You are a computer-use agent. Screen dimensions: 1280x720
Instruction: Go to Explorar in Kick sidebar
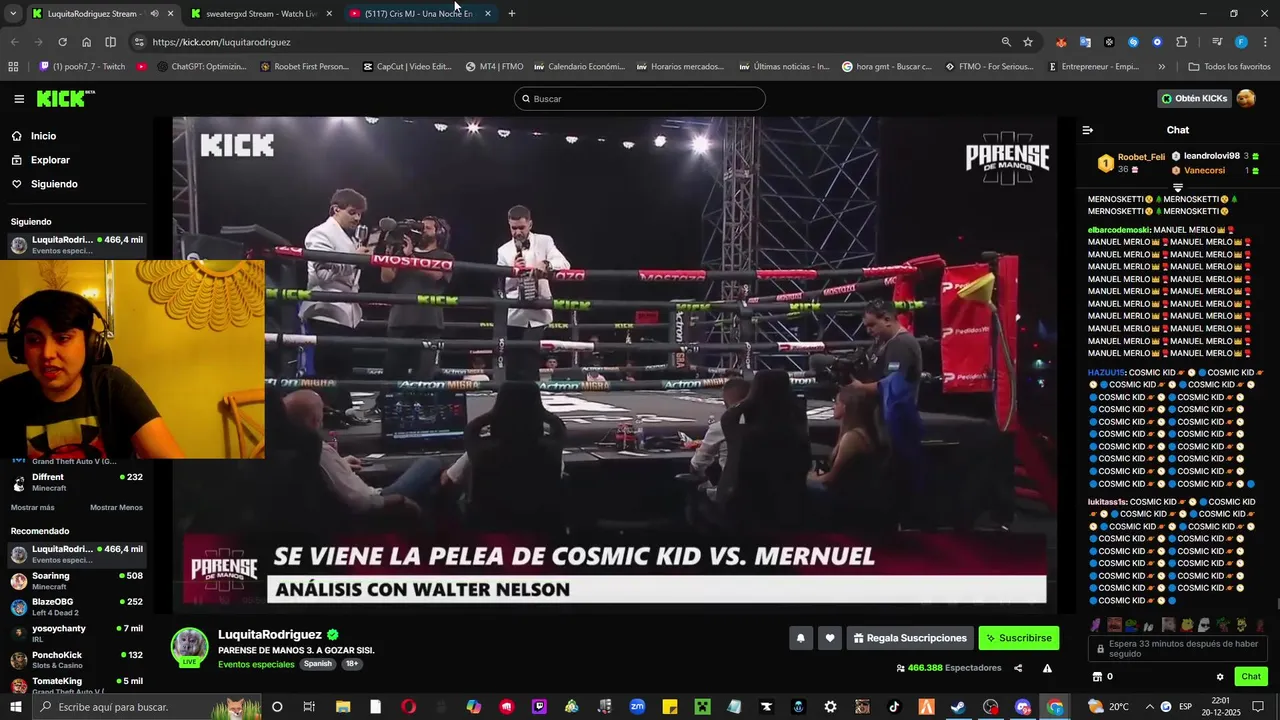click(50, 160)
